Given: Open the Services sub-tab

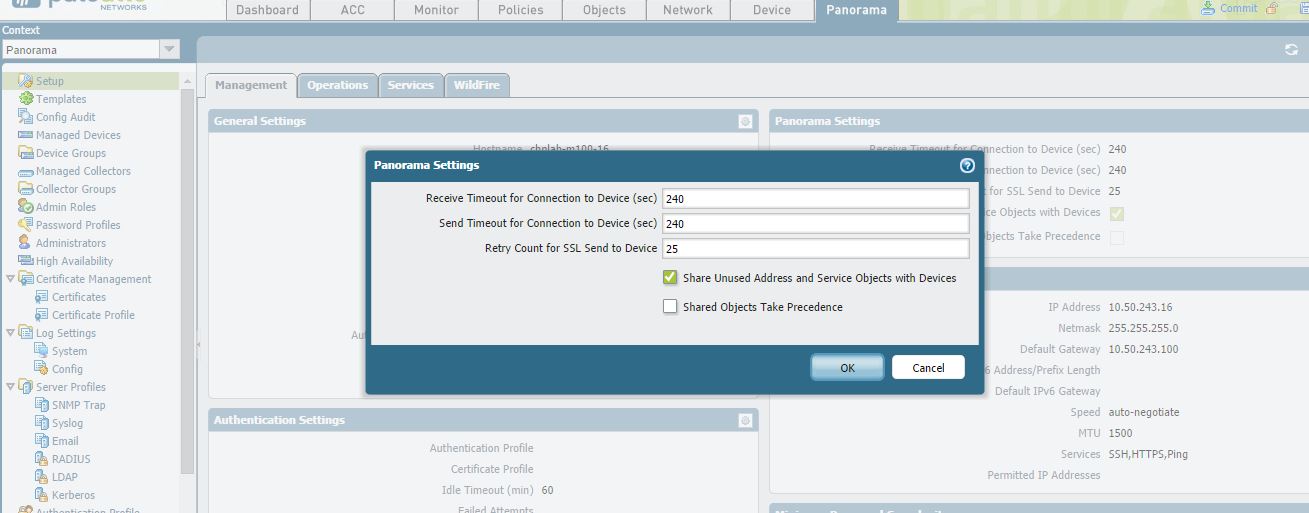Looking at the screenshot, I should point(410,85).
